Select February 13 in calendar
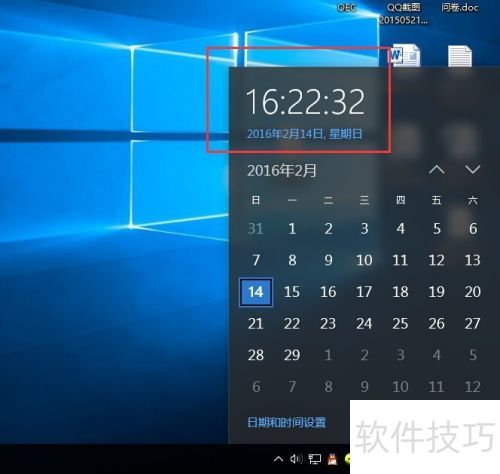Screen dimensions: 500x474 [473, 260]
